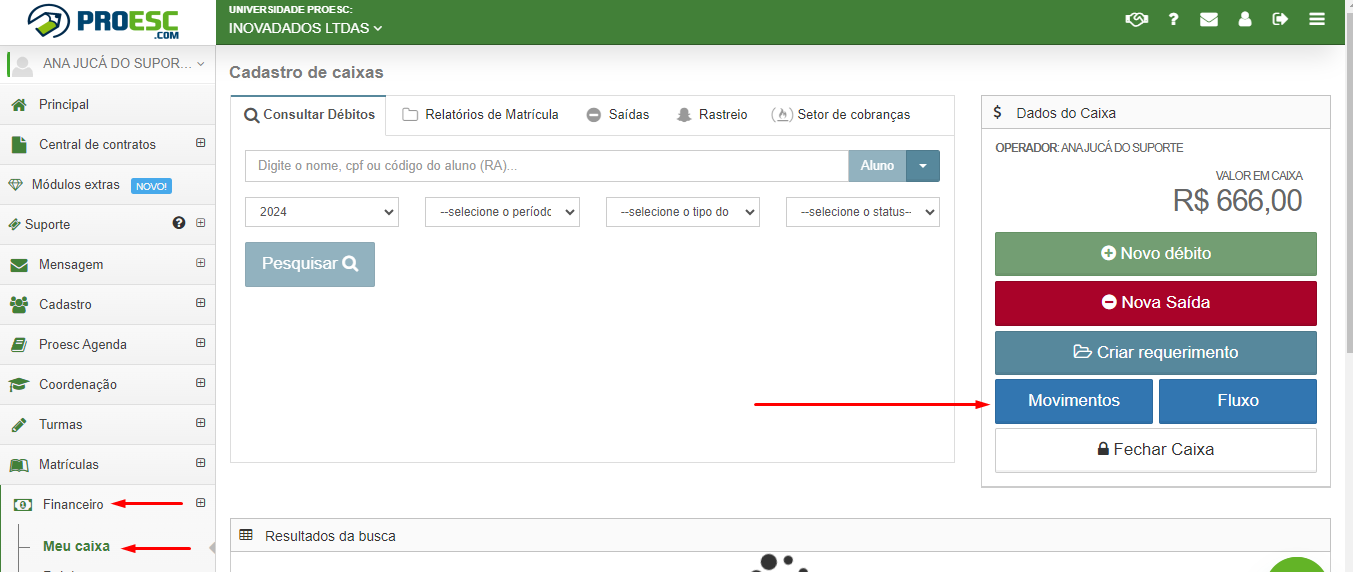Open the 2024 year dropdown
The image size is (1353, 572).
[322, 212]
